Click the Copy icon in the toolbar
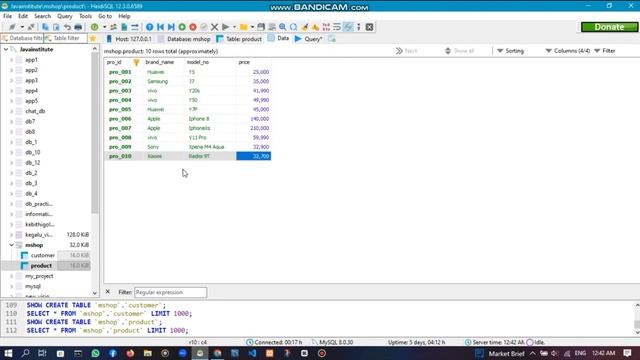Screen dimensions: 640x360 point(45,27)
